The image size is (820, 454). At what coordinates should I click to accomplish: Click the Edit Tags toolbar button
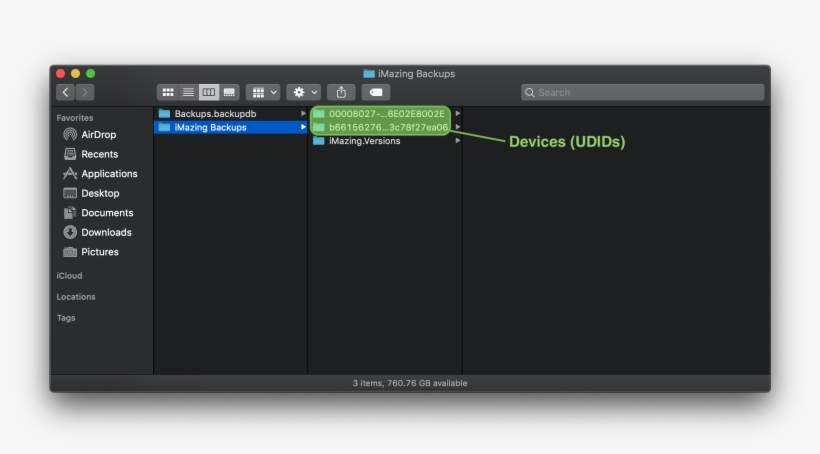[x=376, y=93]
